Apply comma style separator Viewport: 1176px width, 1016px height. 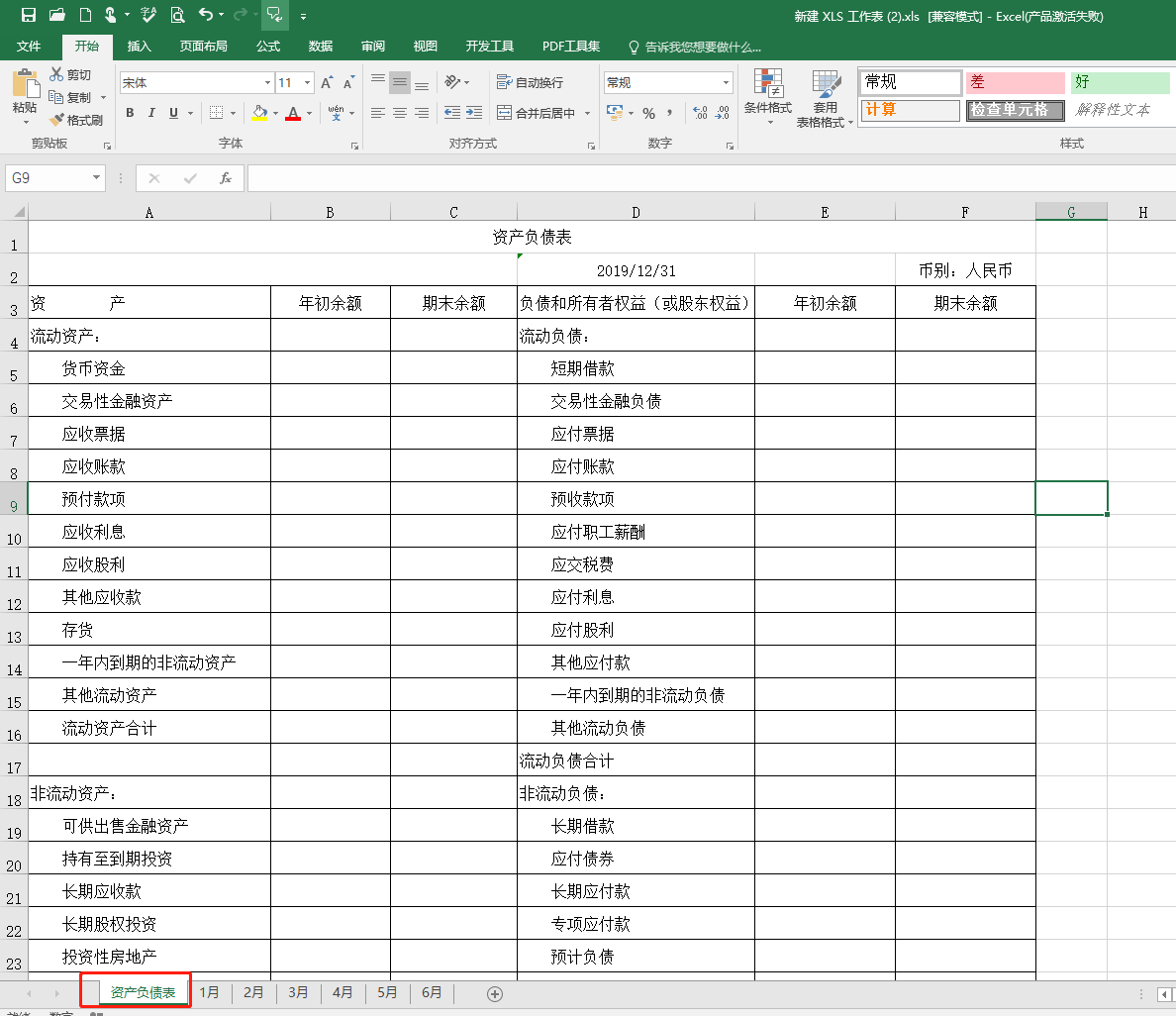(670, 113)
